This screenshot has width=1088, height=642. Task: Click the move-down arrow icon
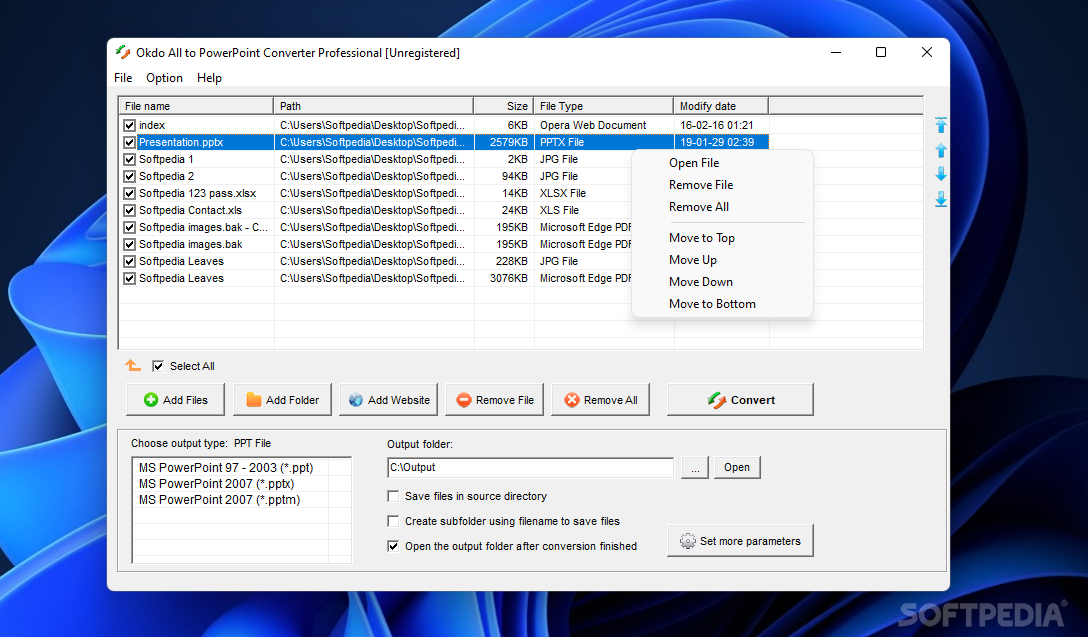coord(941,174)
